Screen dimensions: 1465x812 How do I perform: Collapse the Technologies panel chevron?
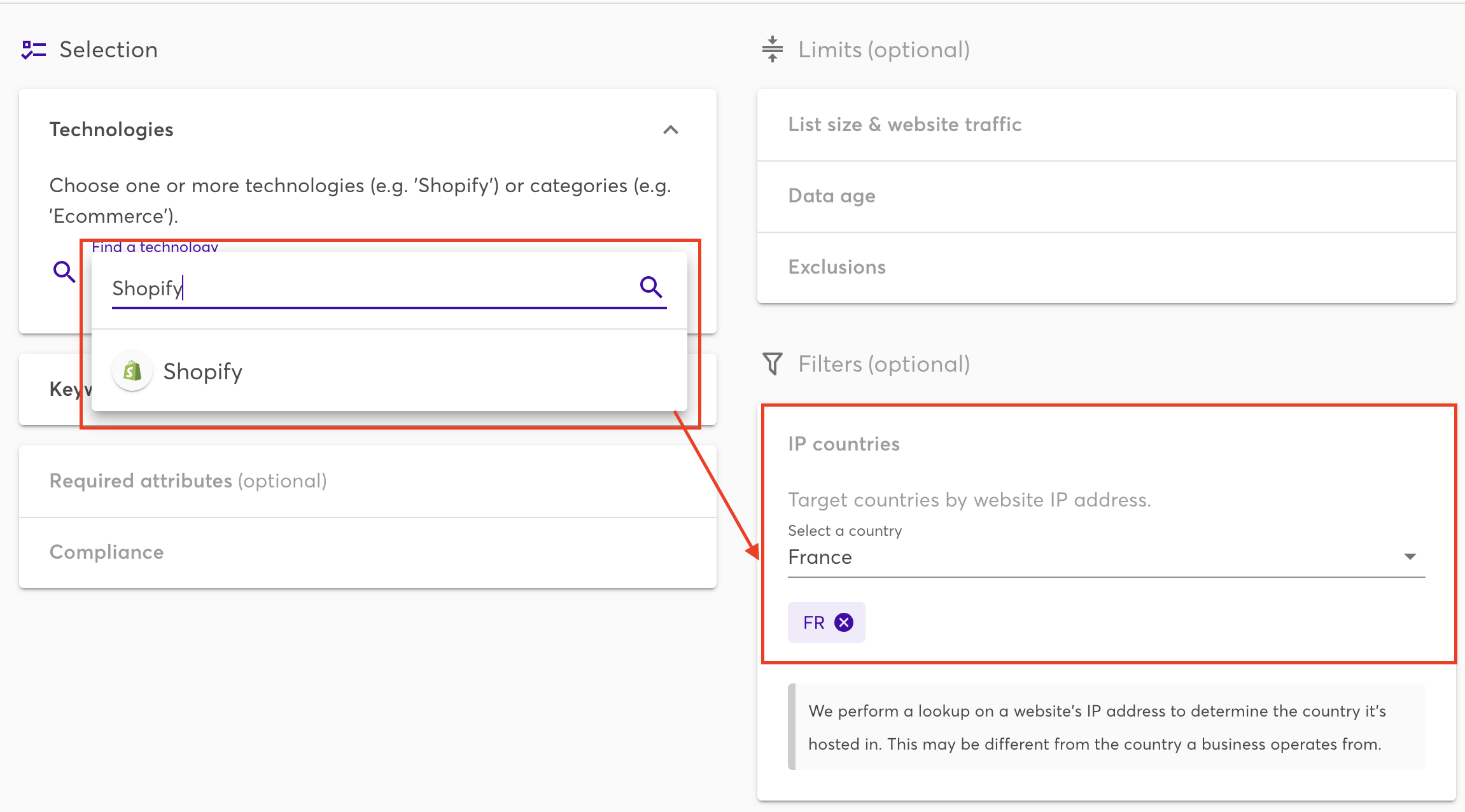(x=671, y=130)
